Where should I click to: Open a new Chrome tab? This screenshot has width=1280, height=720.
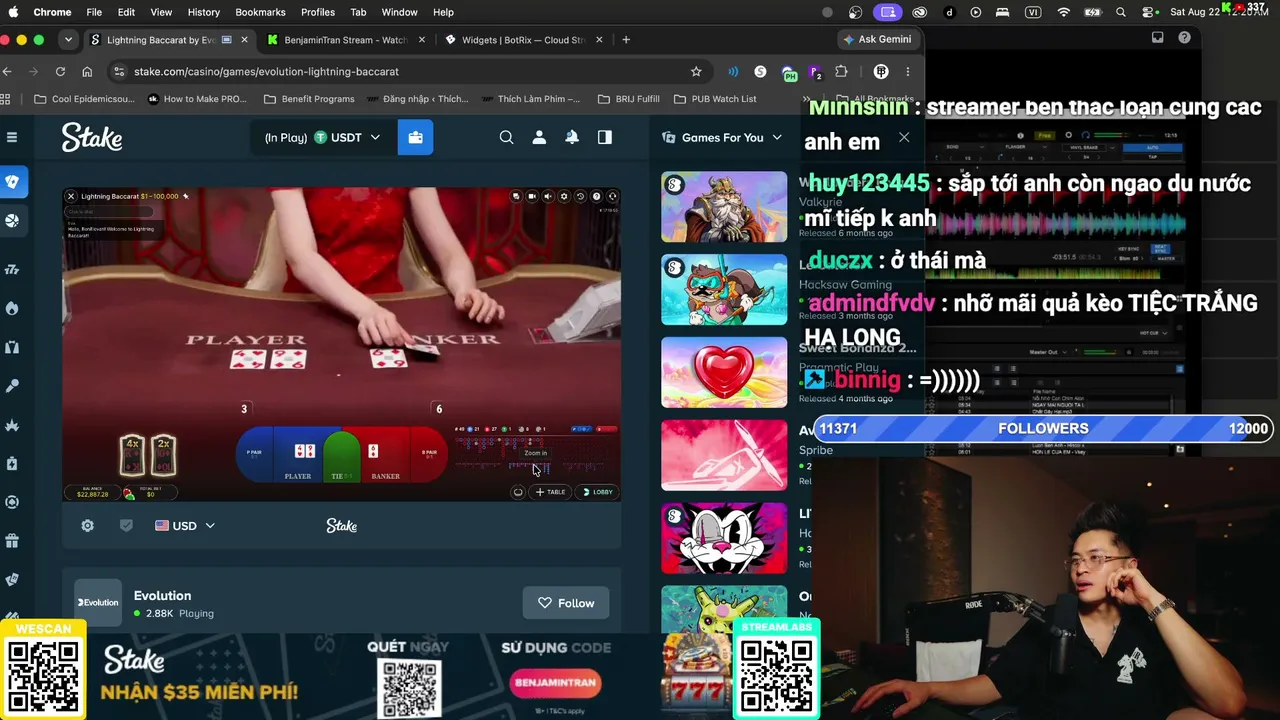[x=626, y=40]
